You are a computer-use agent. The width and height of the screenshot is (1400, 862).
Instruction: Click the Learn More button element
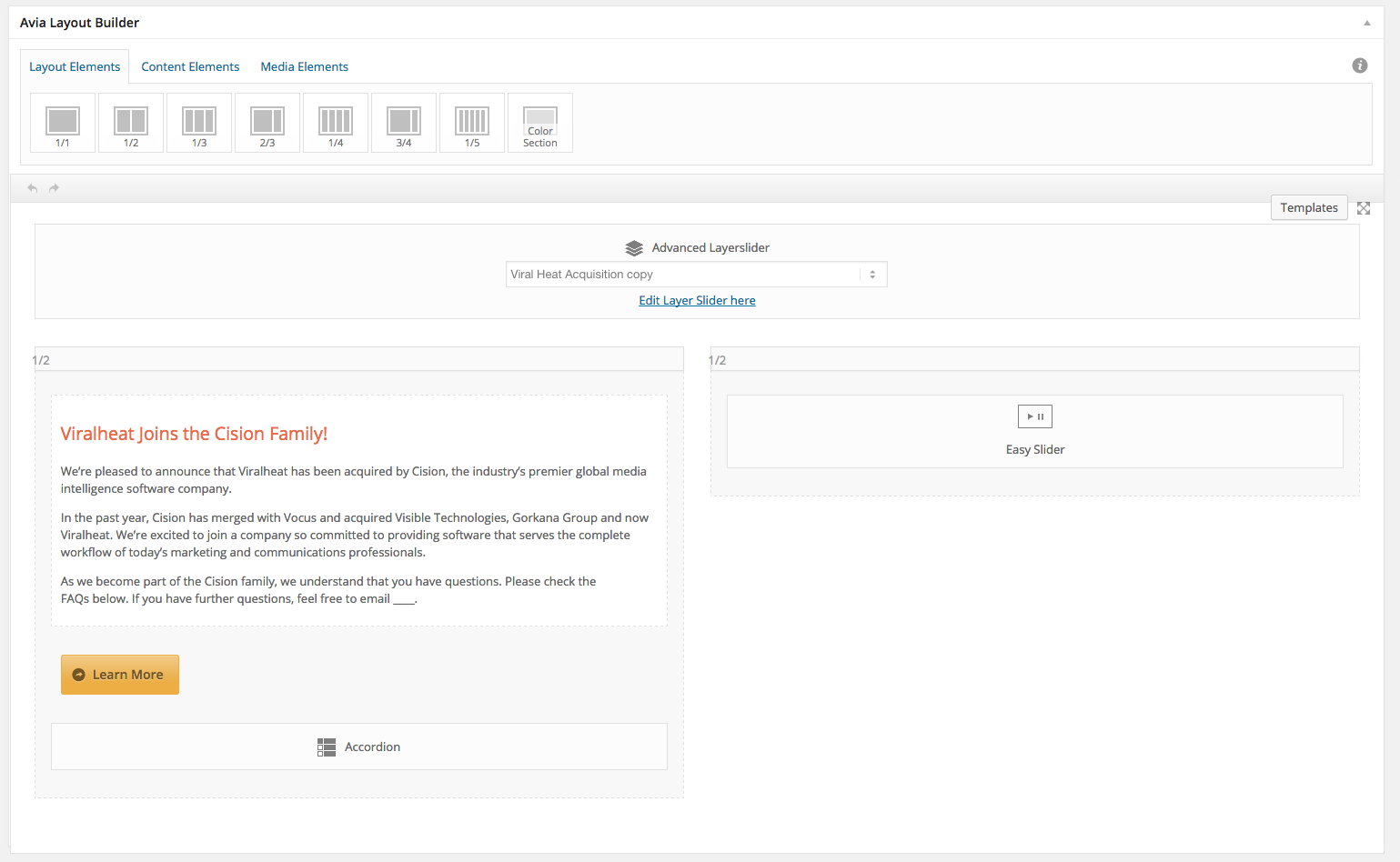120,675
